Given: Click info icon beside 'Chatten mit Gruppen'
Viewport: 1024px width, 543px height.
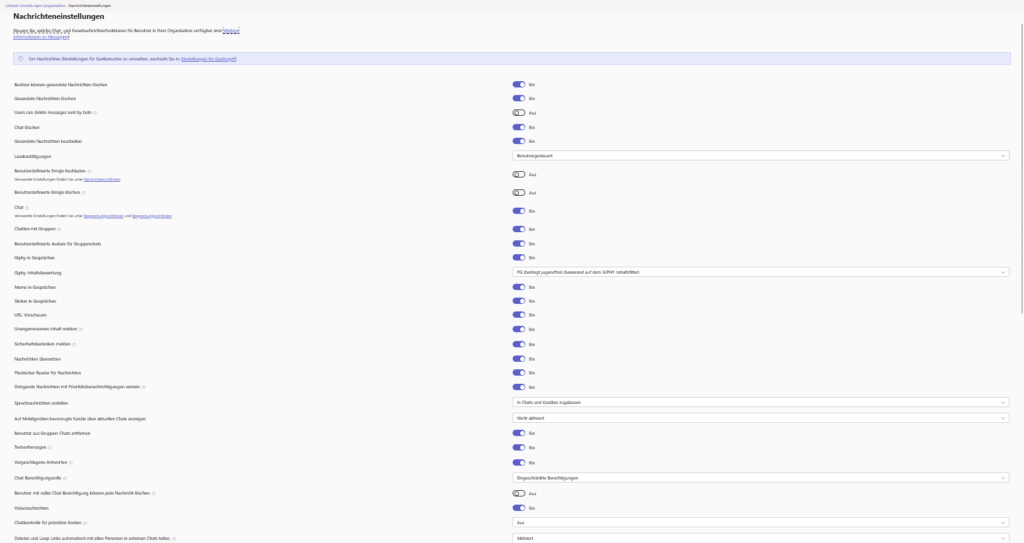Looking at the screenshot, I should (x=58, y=229).
